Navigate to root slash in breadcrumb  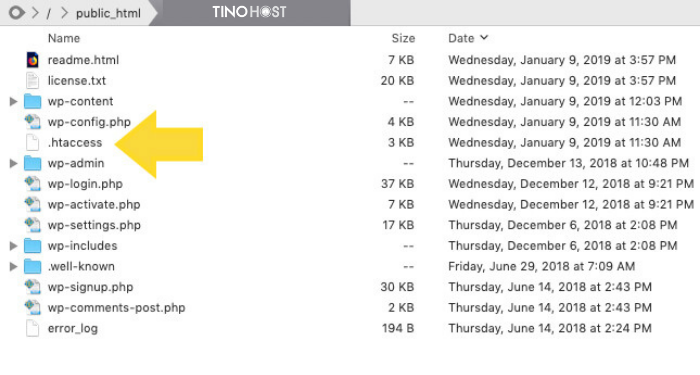click(x=48, y=13)
